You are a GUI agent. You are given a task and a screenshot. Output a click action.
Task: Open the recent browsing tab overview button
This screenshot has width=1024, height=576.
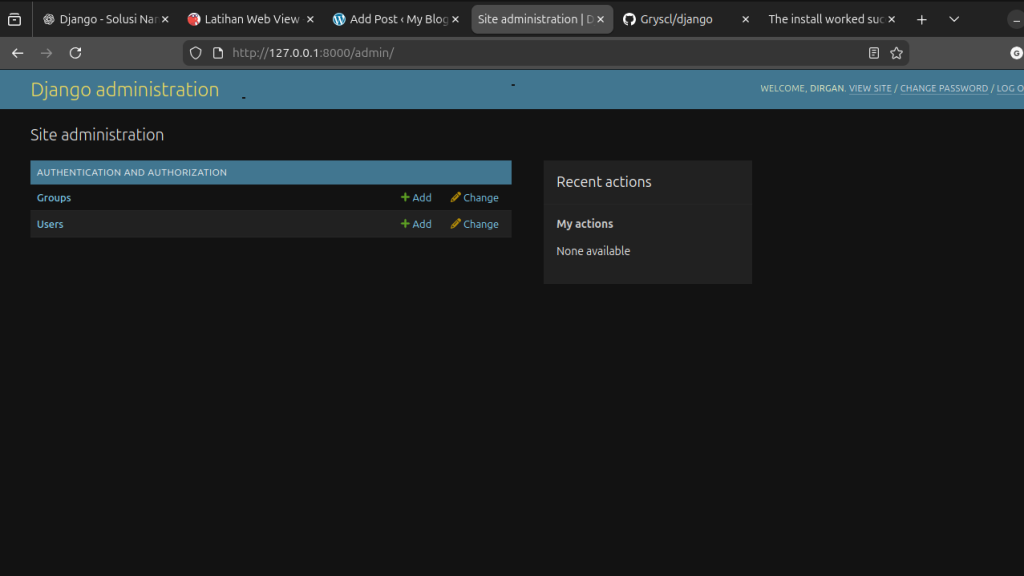14,19
